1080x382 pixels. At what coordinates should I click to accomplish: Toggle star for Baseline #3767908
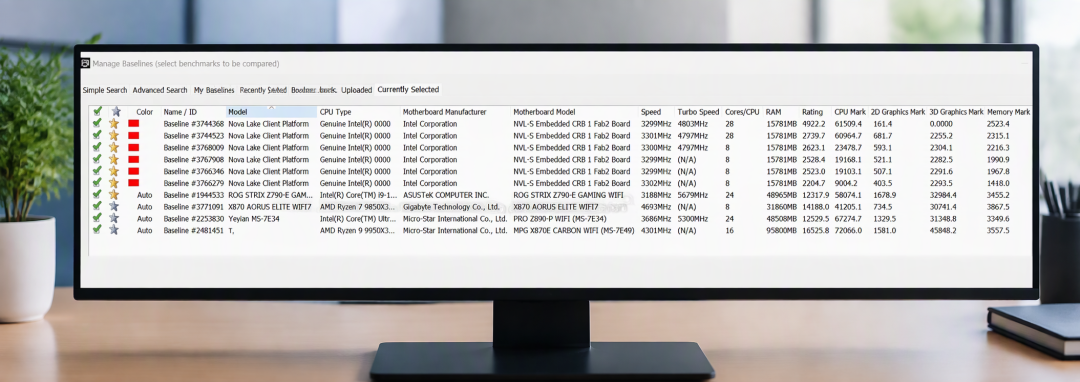[x=114, y=159]
